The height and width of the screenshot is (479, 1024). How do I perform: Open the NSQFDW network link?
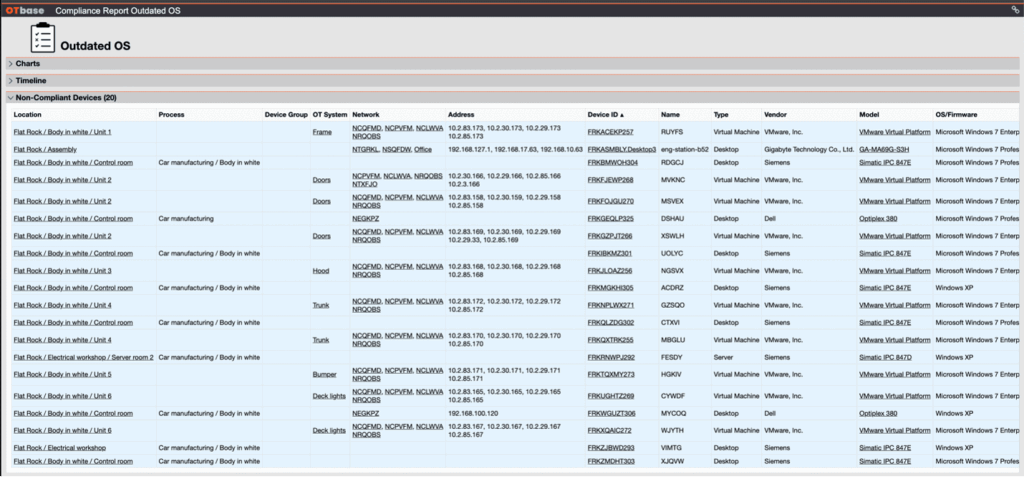pyautogui.click(x=396, y=149)
